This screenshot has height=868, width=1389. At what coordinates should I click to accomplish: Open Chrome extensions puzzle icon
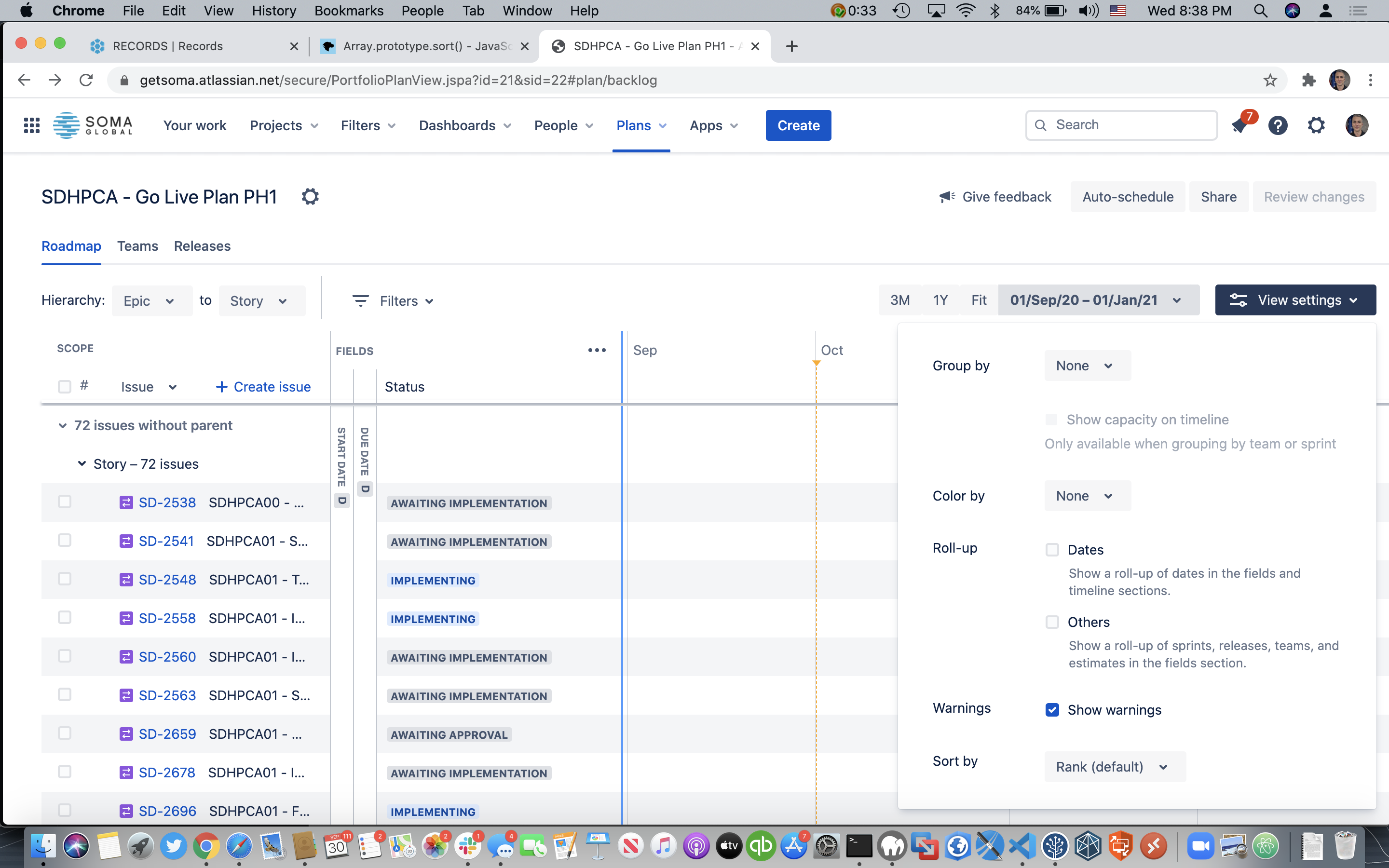(1308, 81)
